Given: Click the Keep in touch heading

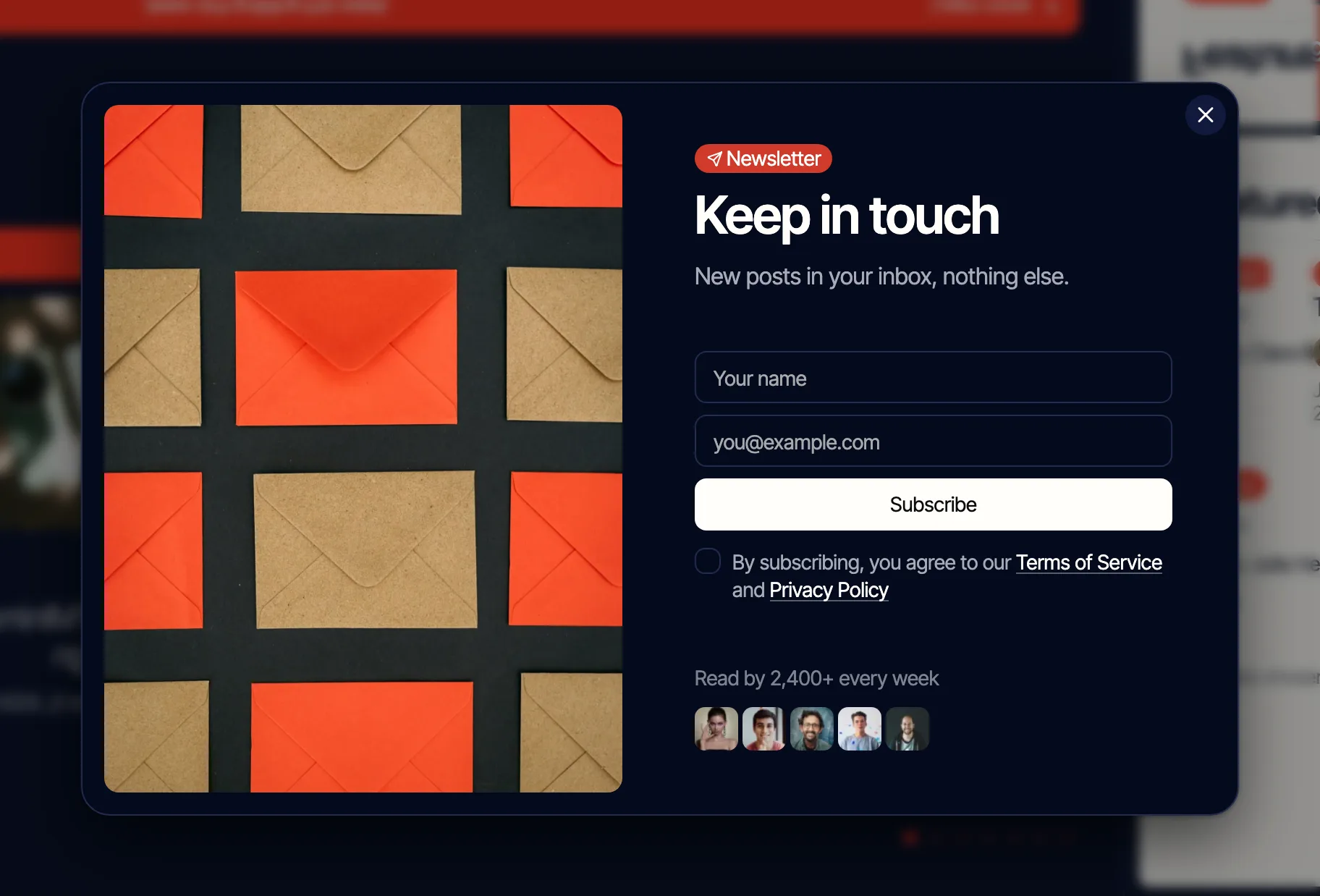Looking at the screenshot, I should coord(847,216).
